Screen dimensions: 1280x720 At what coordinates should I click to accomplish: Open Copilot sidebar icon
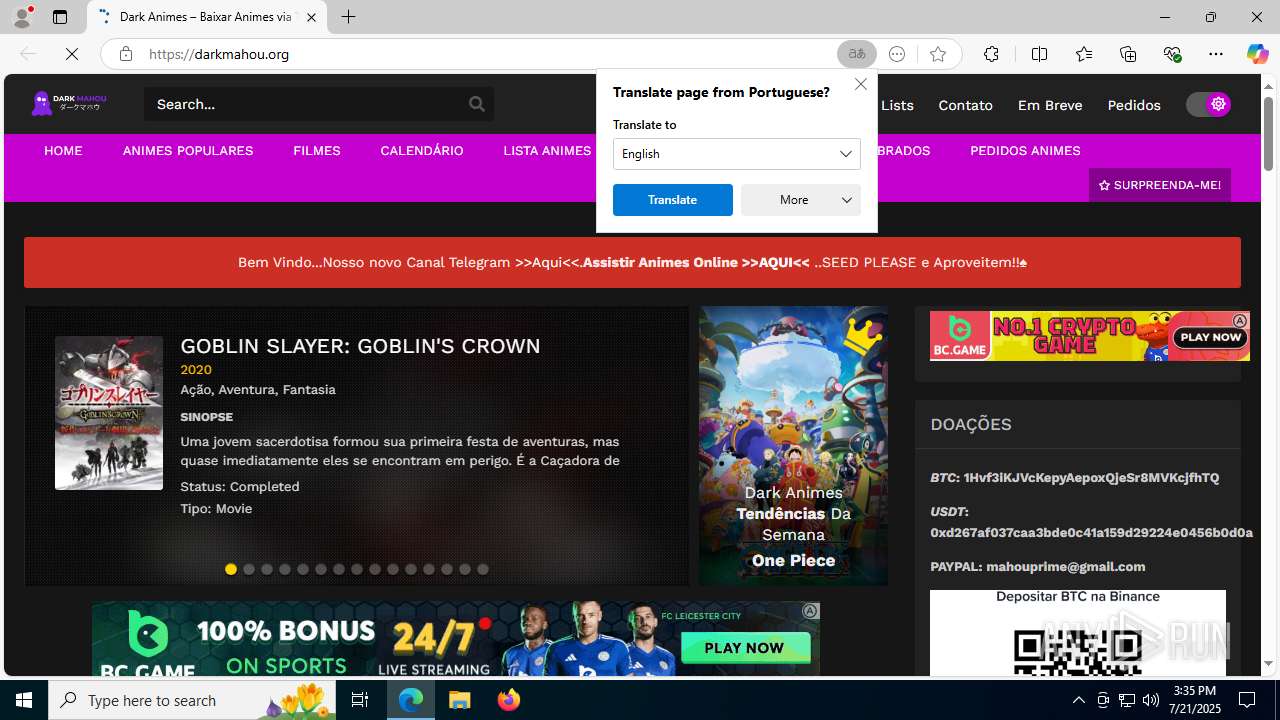pyautogui.click(x=1257, y=54)
